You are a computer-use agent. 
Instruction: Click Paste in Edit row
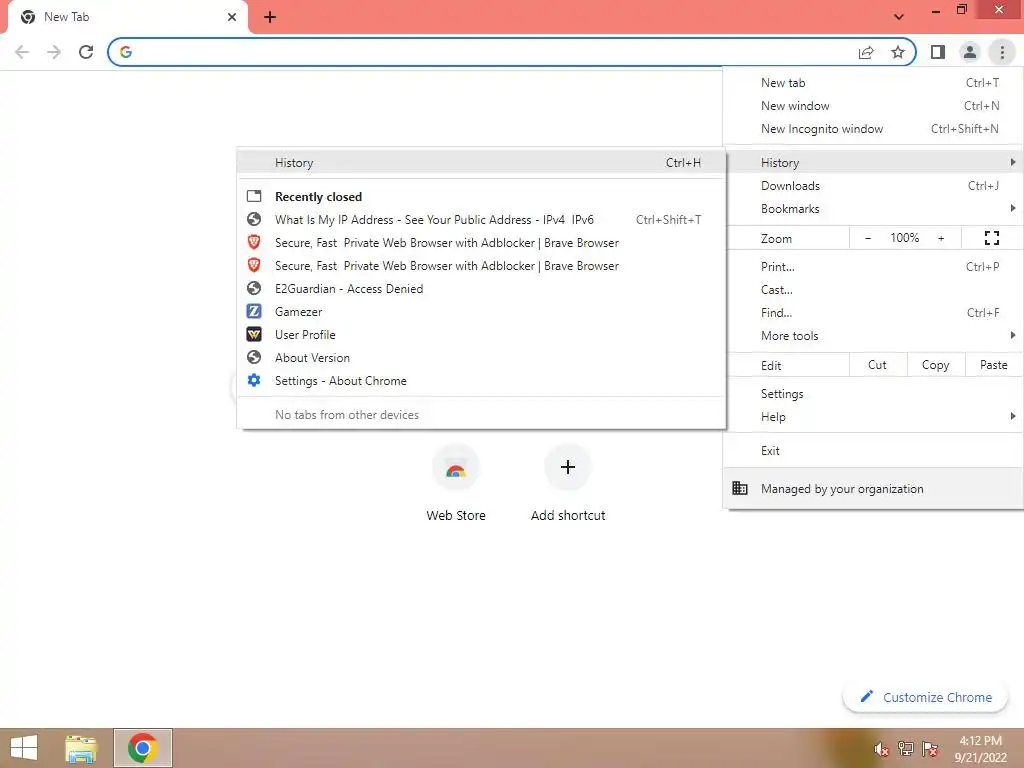[993, 365]
